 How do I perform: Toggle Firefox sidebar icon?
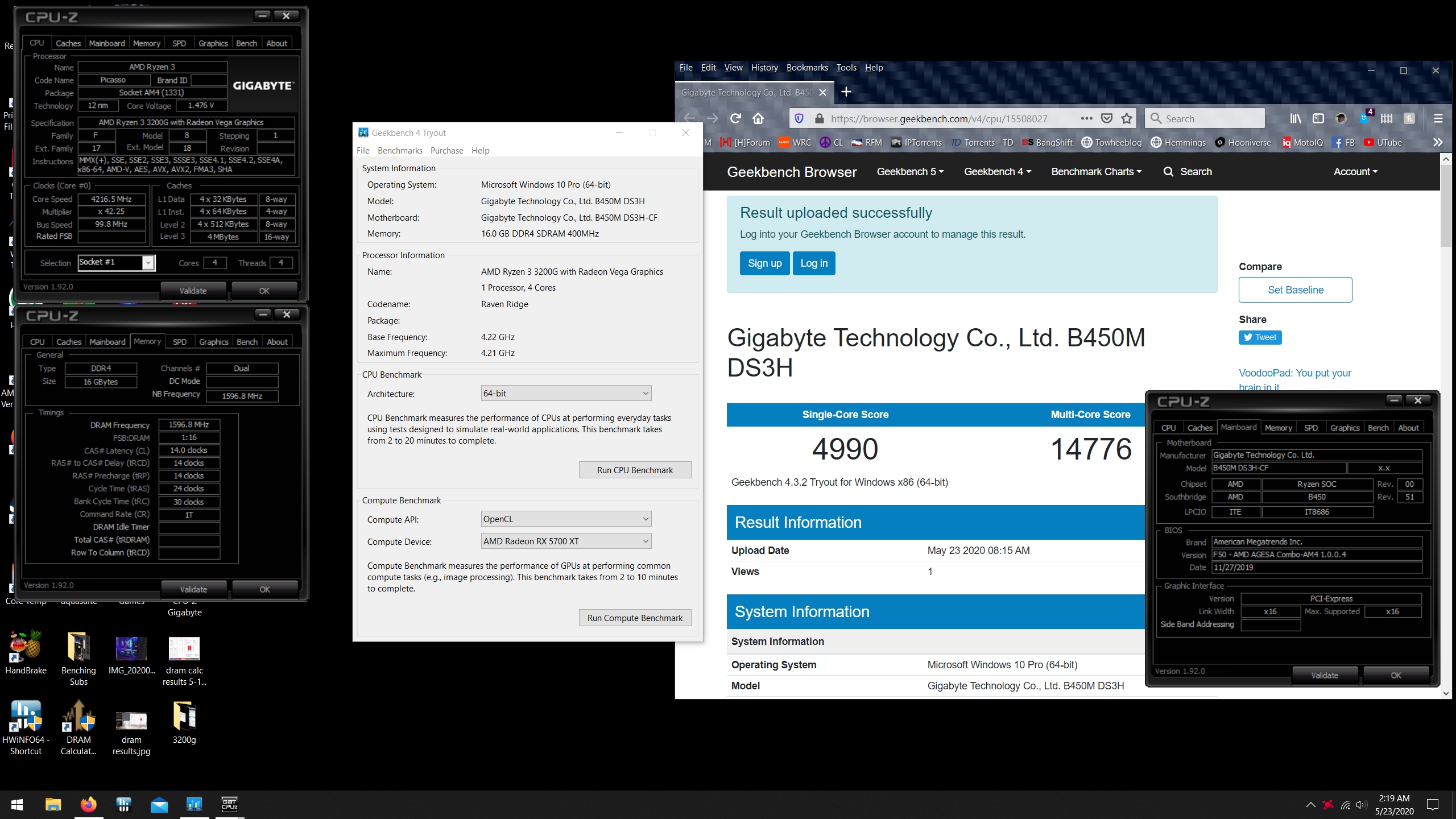click(1318, 118)
